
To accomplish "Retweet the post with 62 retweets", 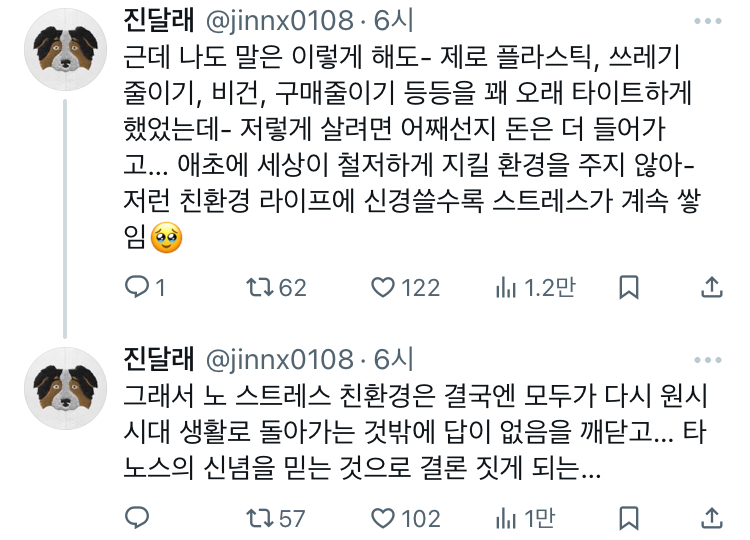I will tap(260, 288).
